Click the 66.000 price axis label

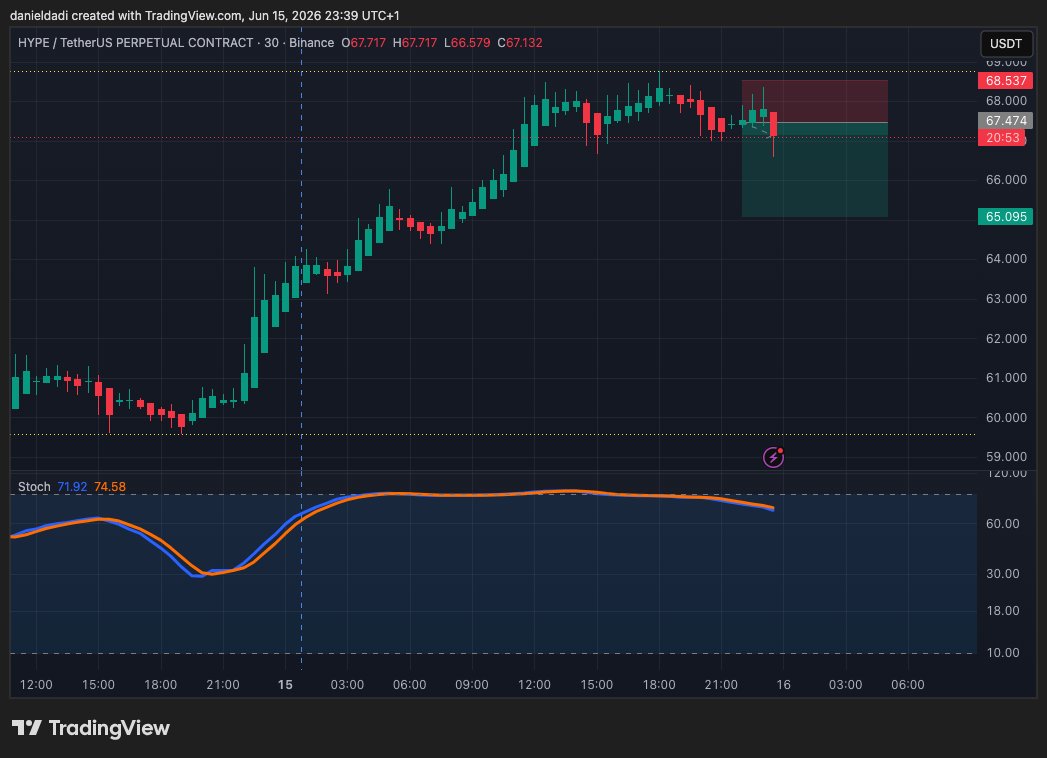click(1006, 180)
